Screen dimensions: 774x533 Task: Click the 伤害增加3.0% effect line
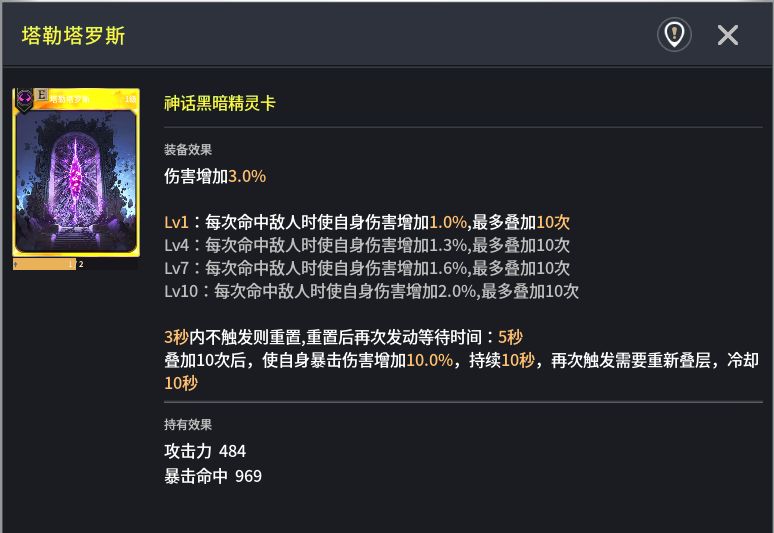215,176
